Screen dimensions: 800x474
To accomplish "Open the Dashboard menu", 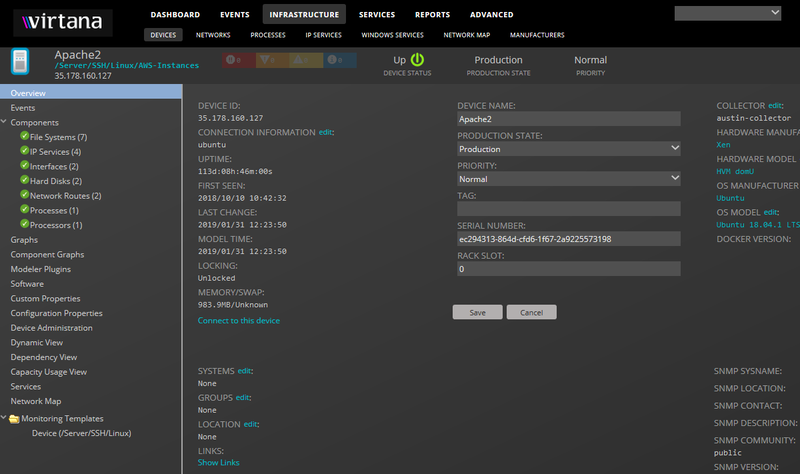I will [175, 15].
